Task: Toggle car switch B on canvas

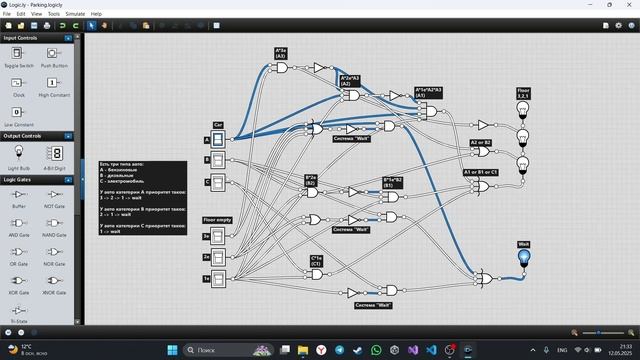Action: (x=218, y=160)
